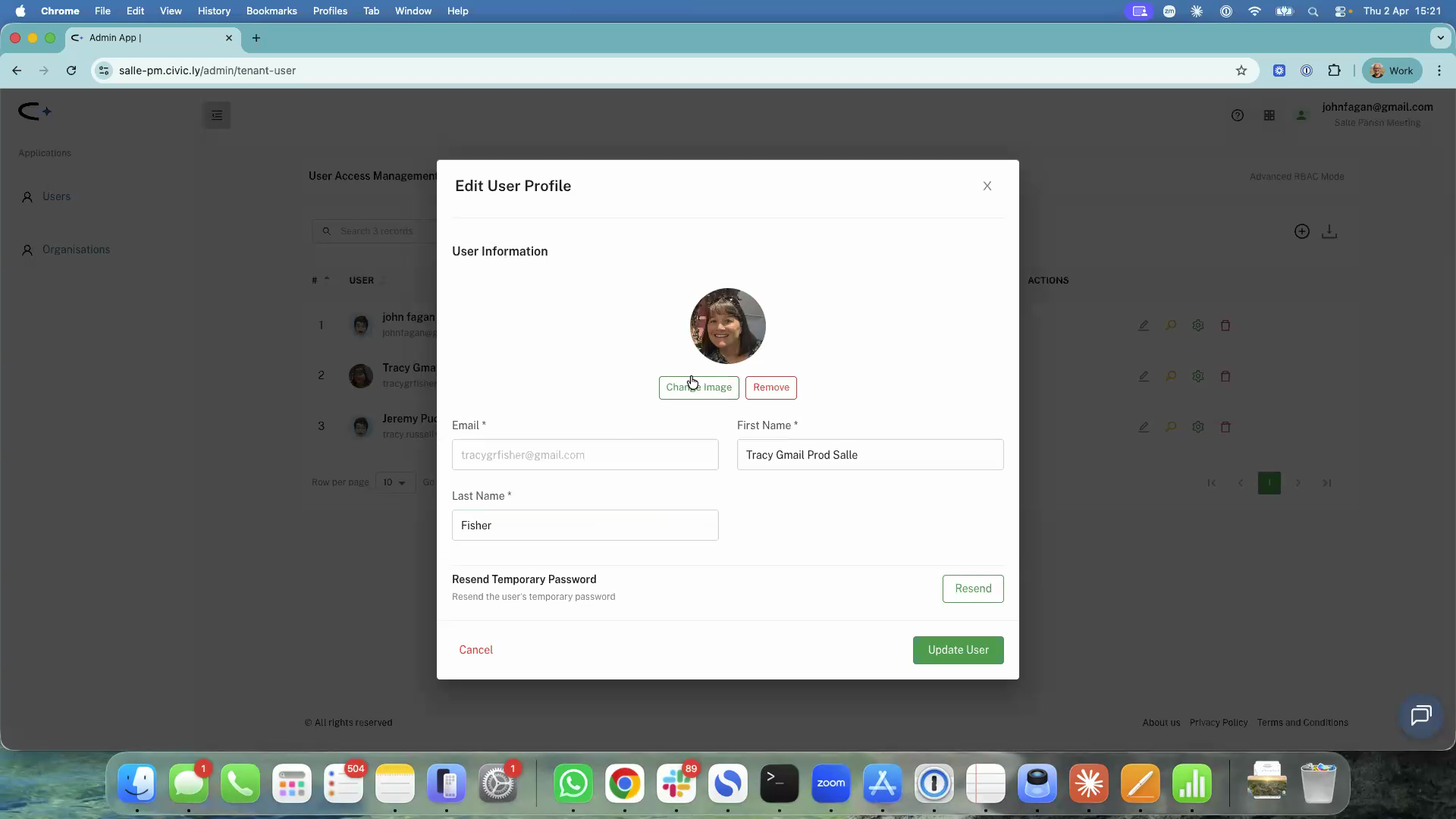The width and height of the screenshot is (1456, 819).
Task: Open help via question mark icon
Action: tap(1238, 115)
